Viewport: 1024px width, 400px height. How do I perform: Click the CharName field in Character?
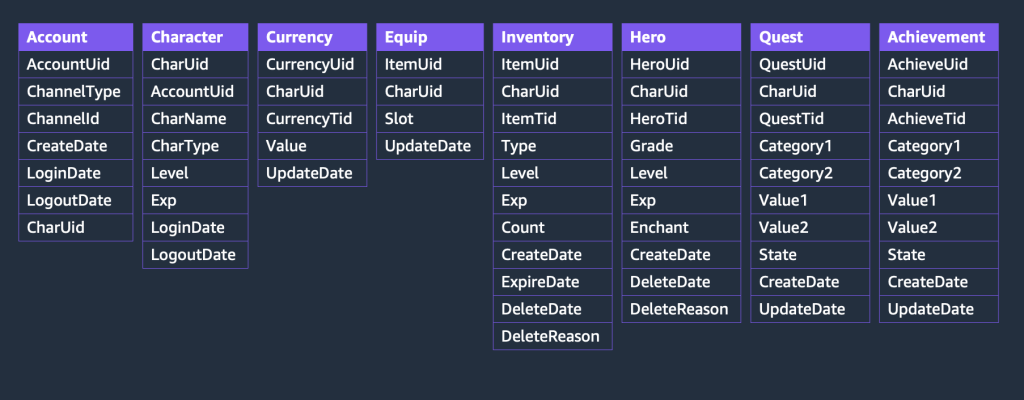pos(195,119)
